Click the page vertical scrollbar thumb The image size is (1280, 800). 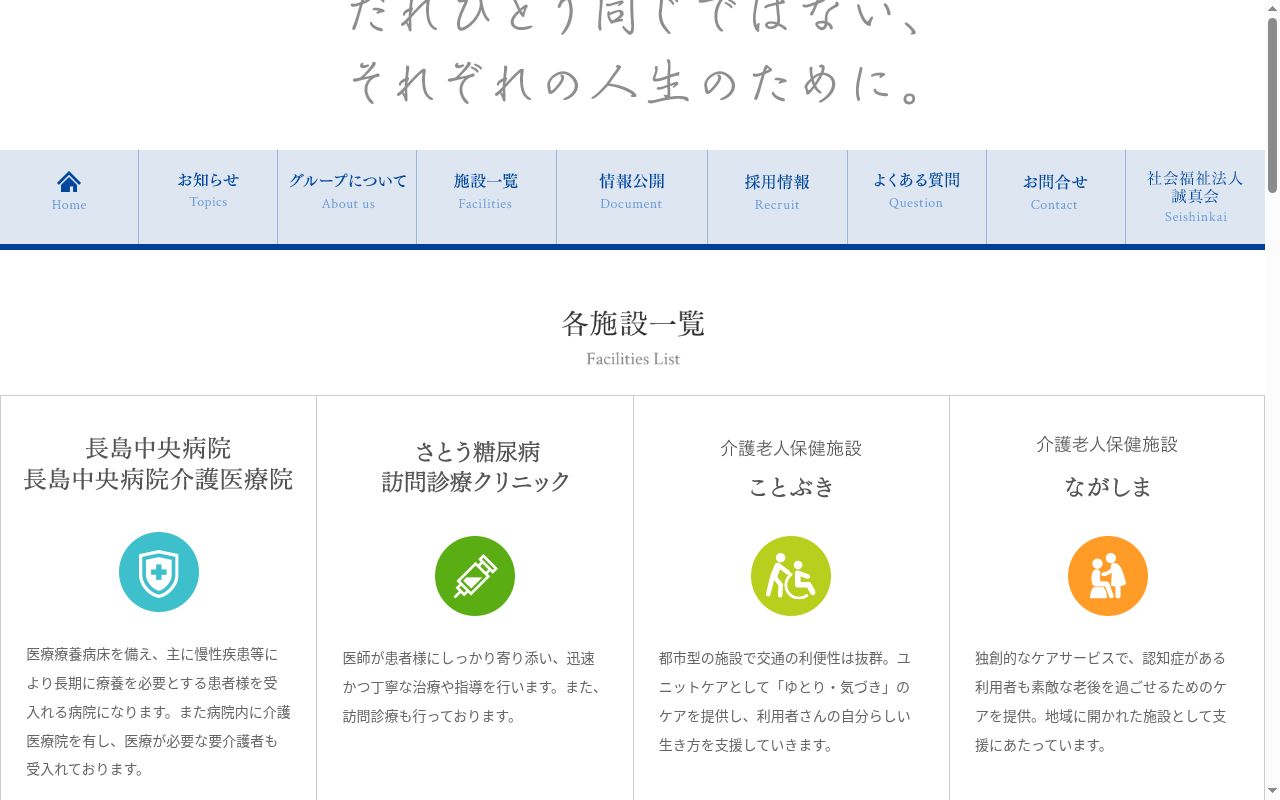pyautogui.click(x=1272, y=105)
